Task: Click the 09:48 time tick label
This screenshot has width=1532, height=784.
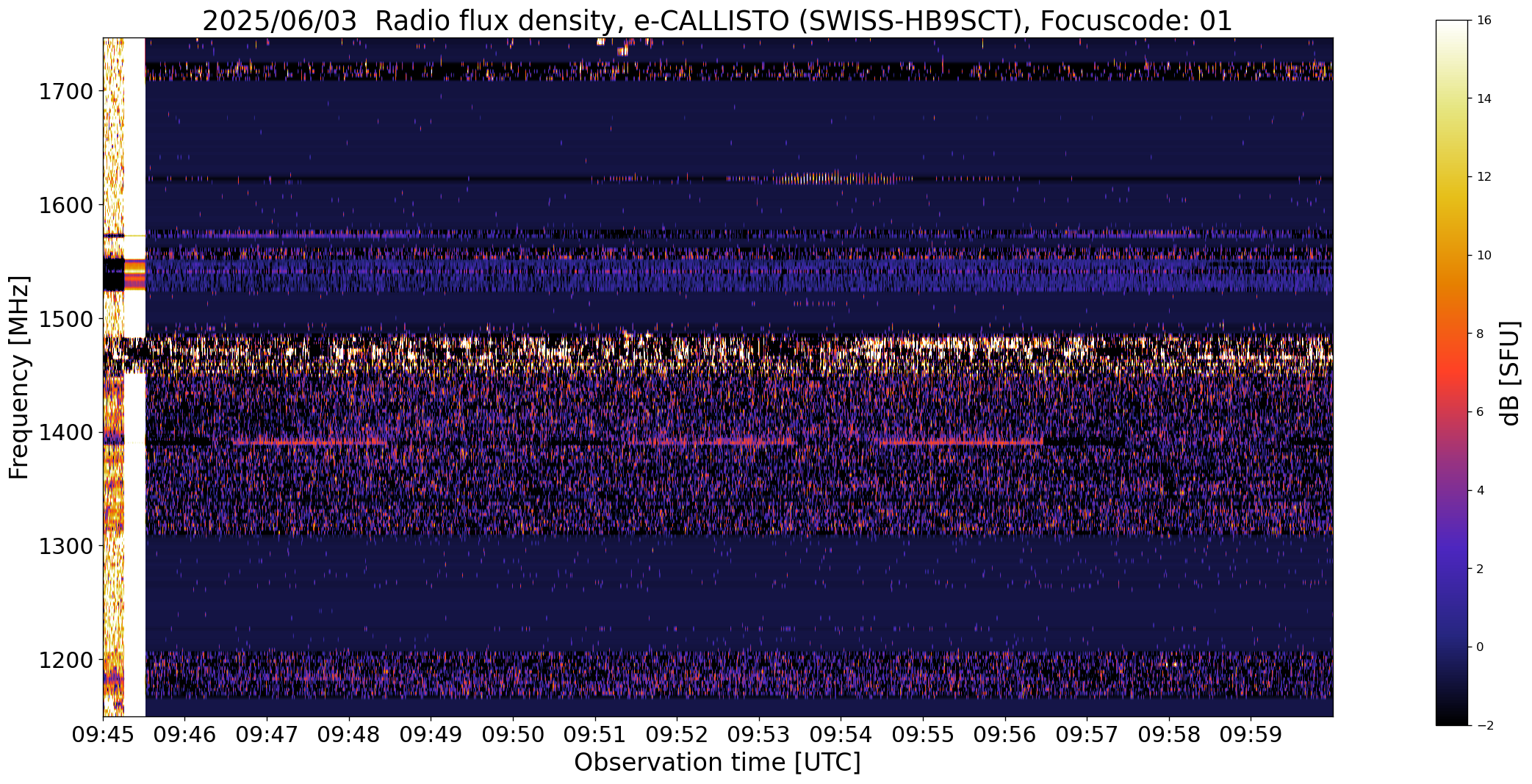Action: point(349,734)
